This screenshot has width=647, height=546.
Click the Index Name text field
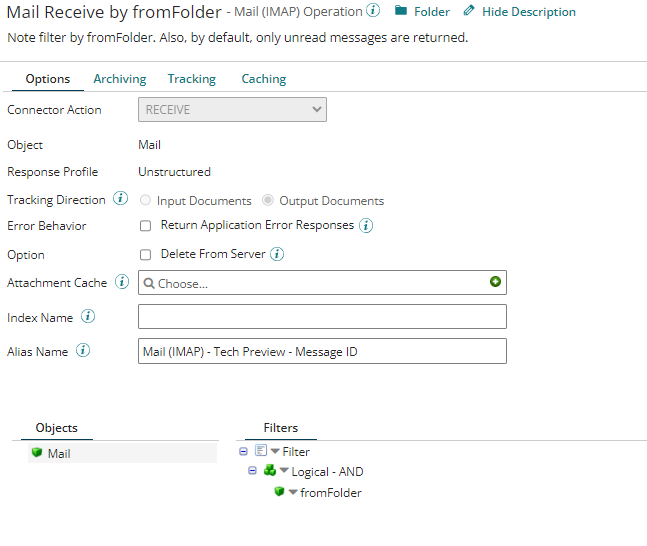coord(322,317)
